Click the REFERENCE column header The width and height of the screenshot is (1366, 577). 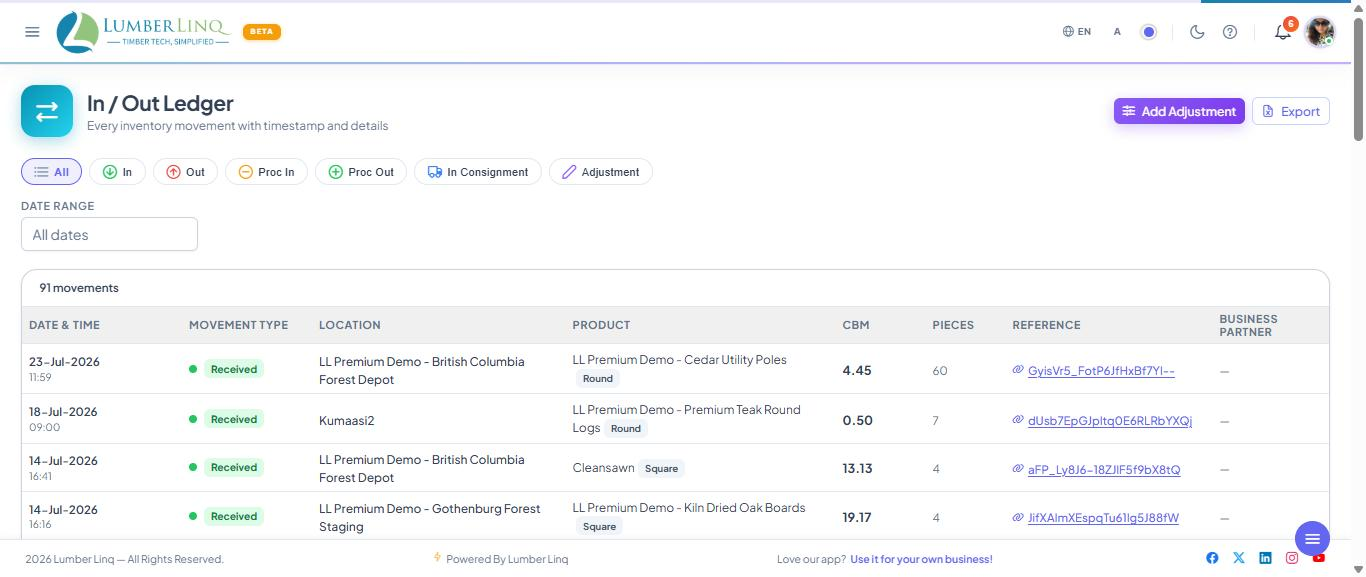(x=1046, y=325)
